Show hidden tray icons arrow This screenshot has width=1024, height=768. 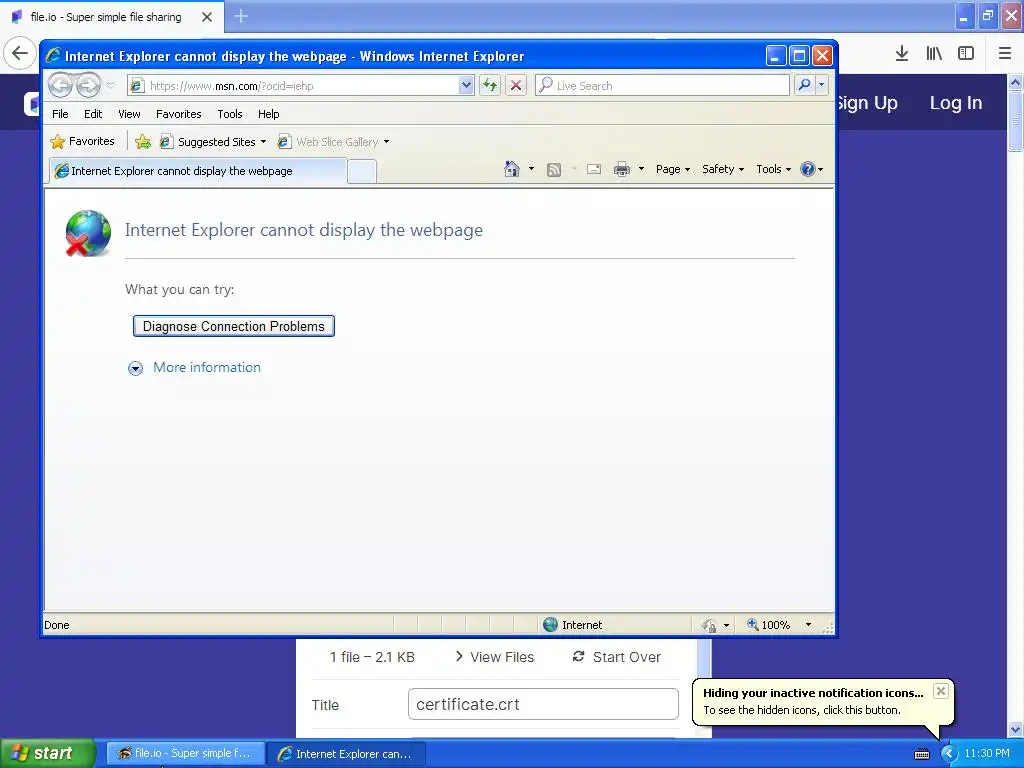click(948, 754)
